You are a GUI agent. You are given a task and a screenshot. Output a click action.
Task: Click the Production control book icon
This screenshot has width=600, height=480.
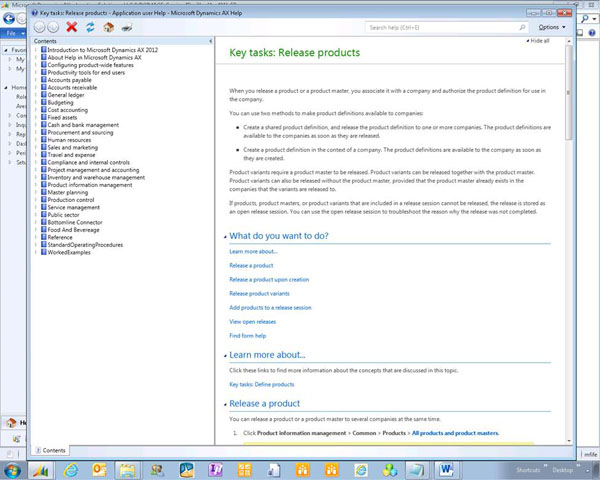point(44,200)
